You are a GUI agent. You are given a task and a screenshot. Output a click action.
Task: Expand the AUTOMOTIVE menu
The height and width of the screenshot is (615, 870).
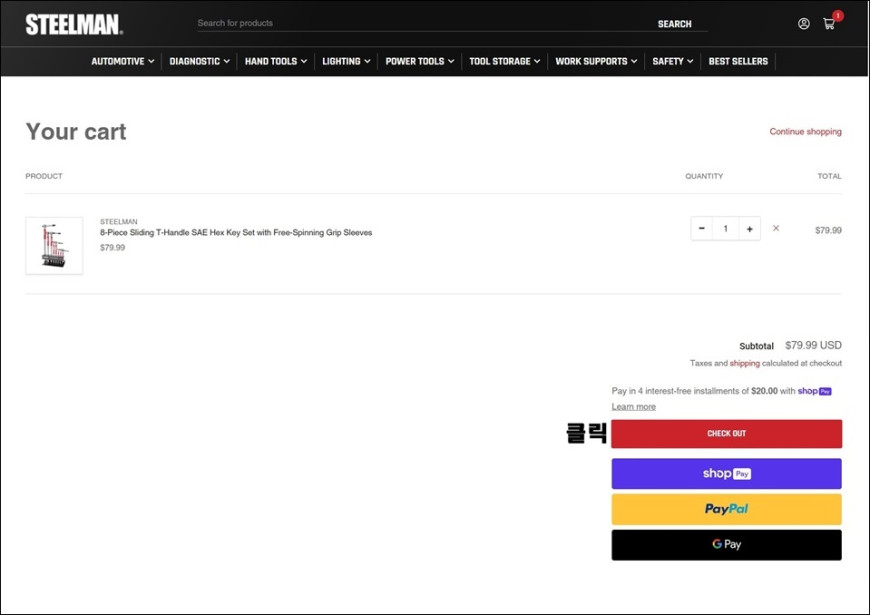point(123,61)
